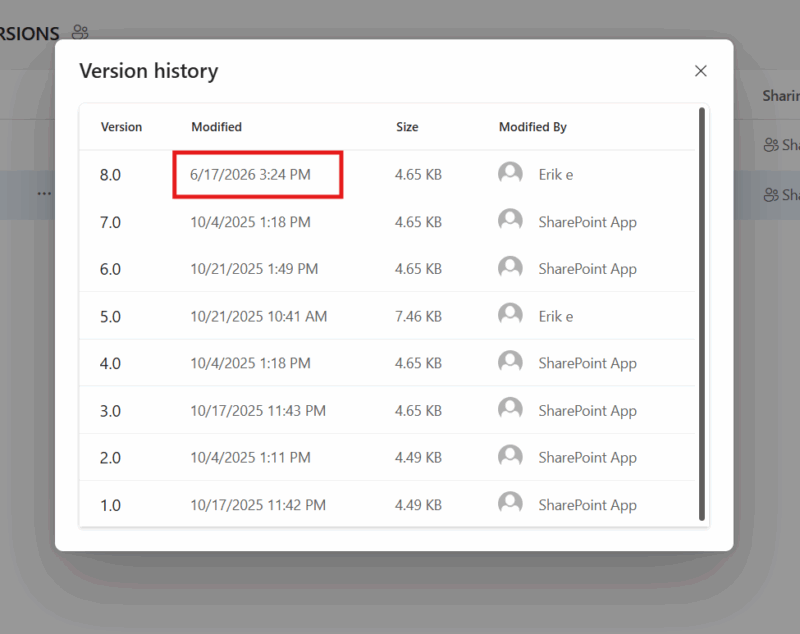Screen dimensions: 800x634
Task: Click the version list vertical scrollbar
Action: click(702, 314)
